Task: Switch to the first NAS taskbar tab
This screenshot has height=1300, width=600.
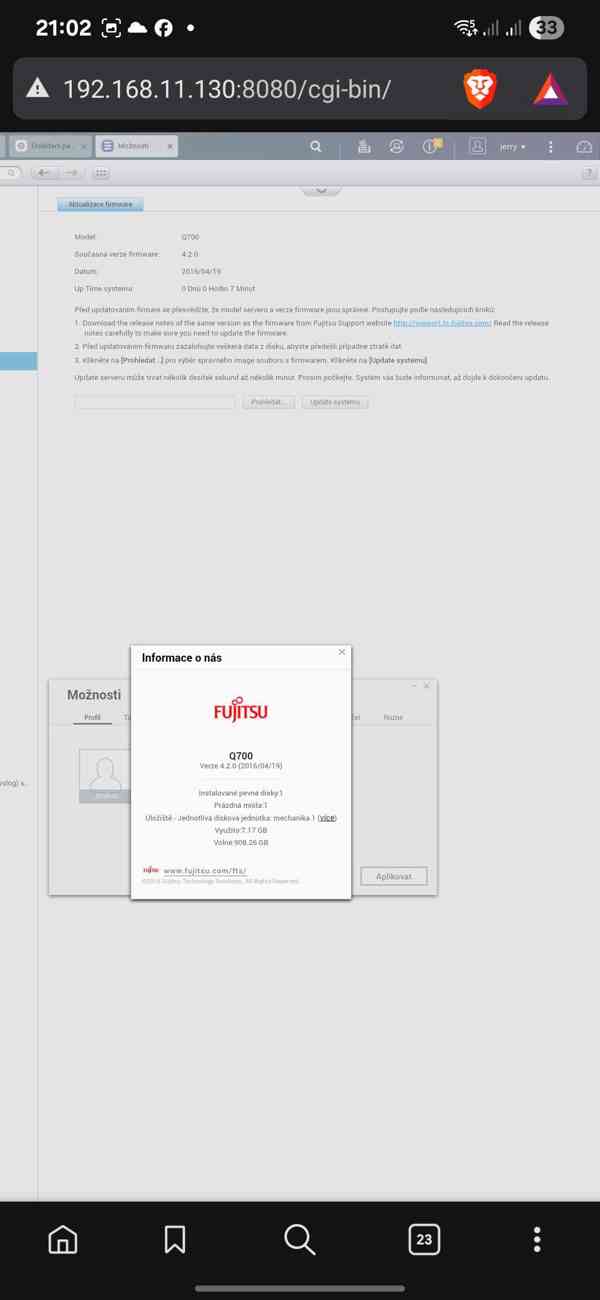Action: pos(48,146)
